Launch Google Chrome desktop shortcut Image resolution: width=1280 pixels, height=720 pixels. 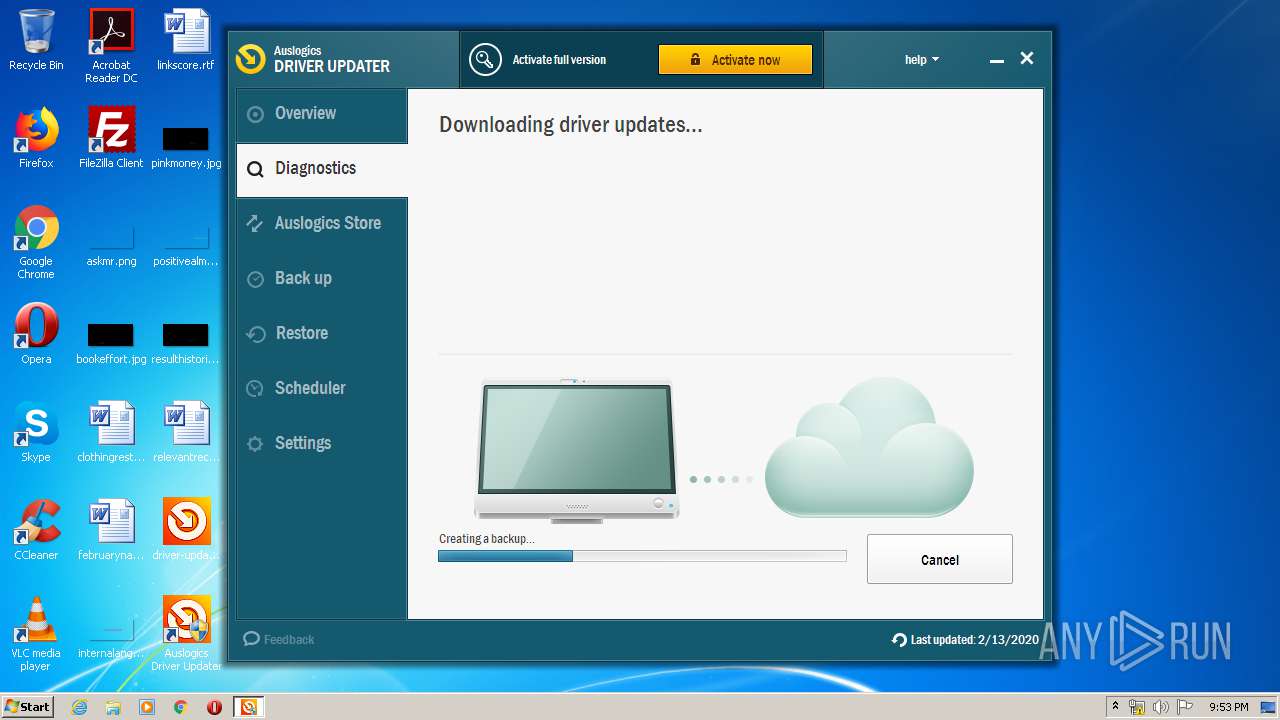[36, 242]
